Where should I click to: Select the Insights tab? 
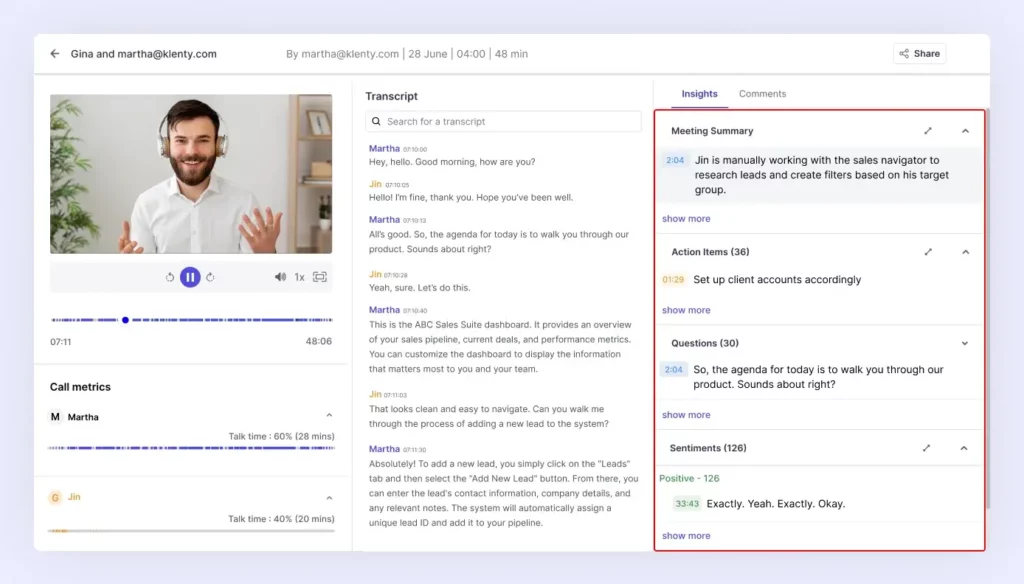[699, 93]
